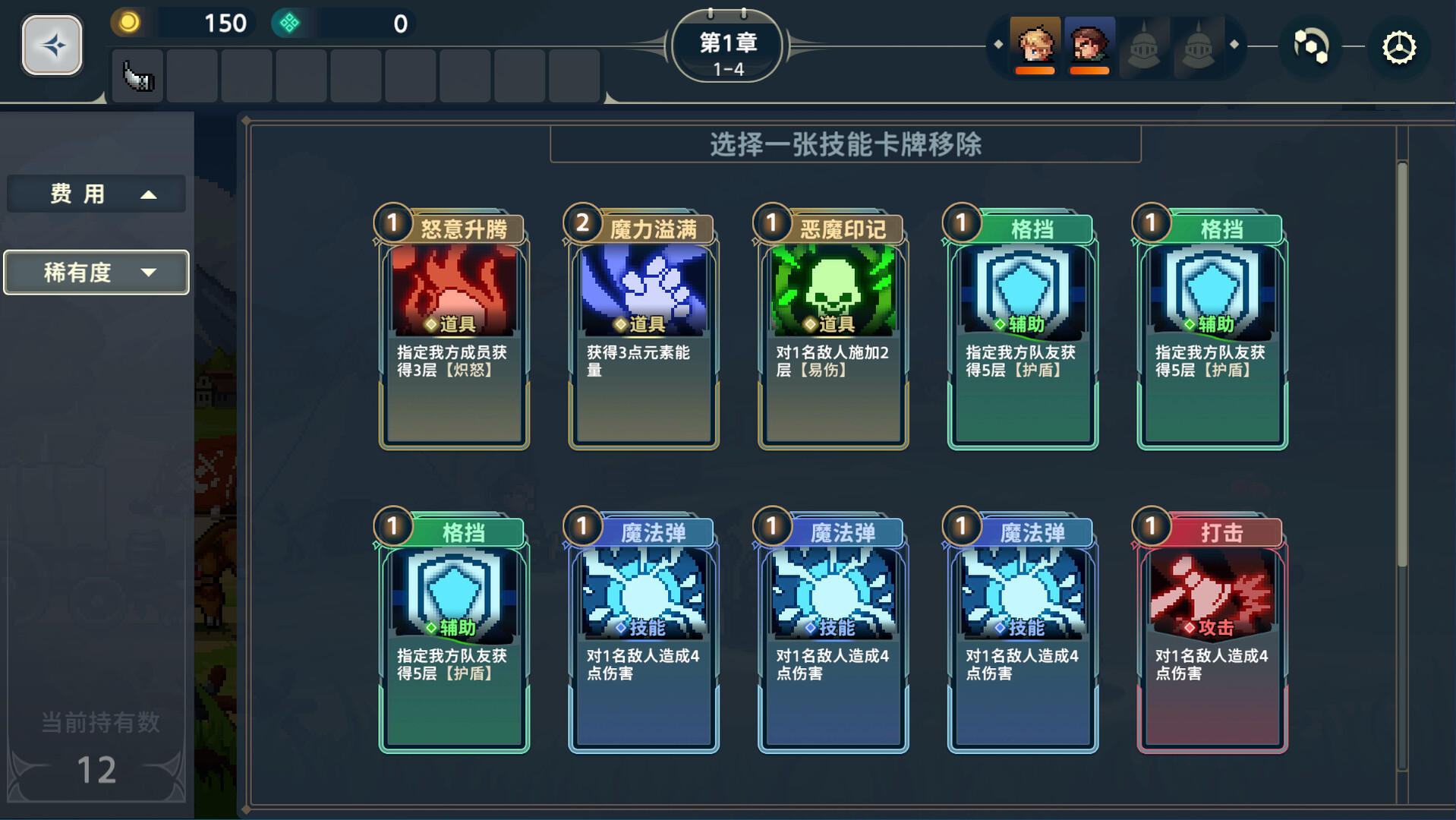Choose the 怒意升腾 card to remove

pos(453,327)
